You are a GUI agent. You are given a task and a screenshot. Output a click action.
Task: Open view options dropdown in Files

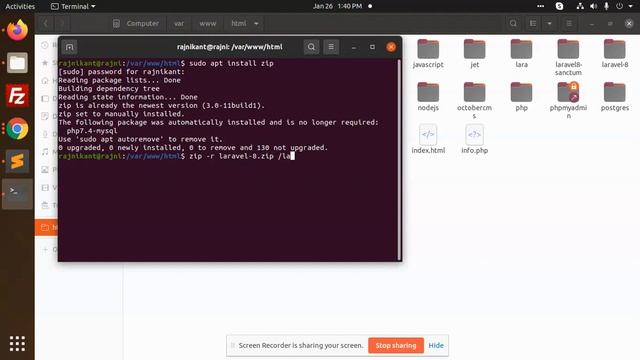tap(549, 24)
